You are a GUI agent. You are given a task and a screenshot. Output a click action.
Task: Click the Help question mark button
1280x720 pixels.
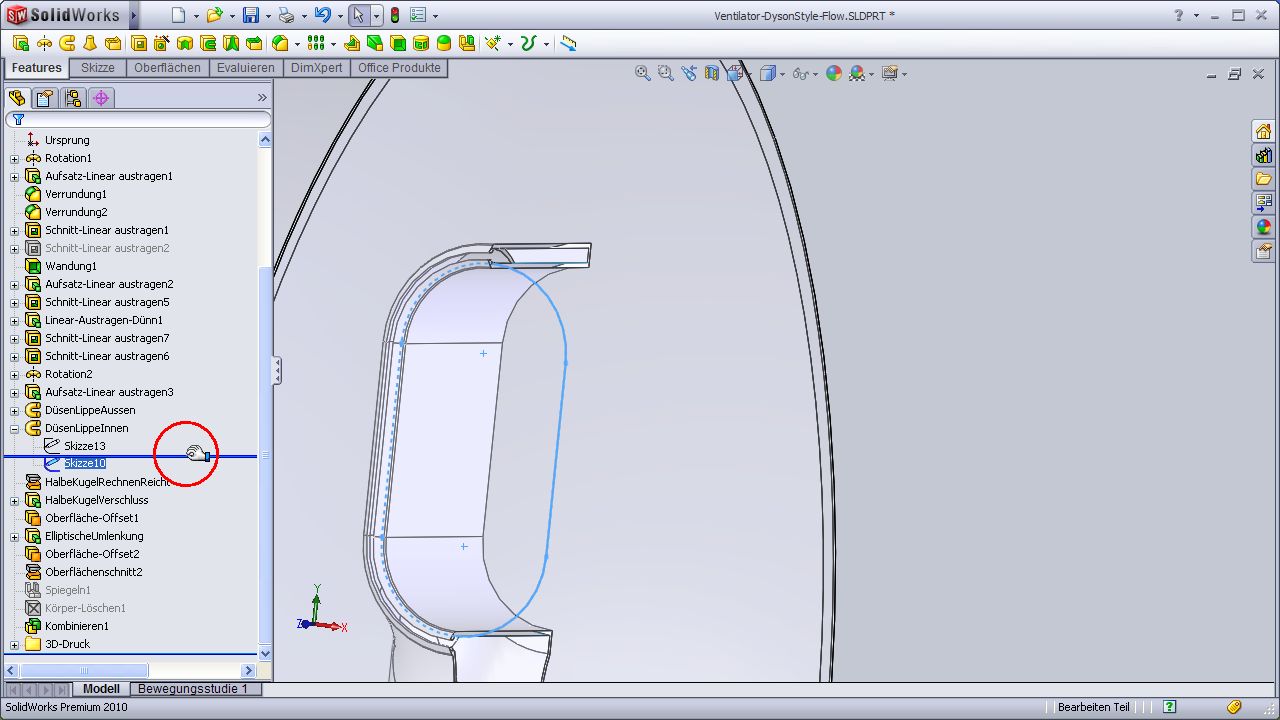coord(1179,15)
